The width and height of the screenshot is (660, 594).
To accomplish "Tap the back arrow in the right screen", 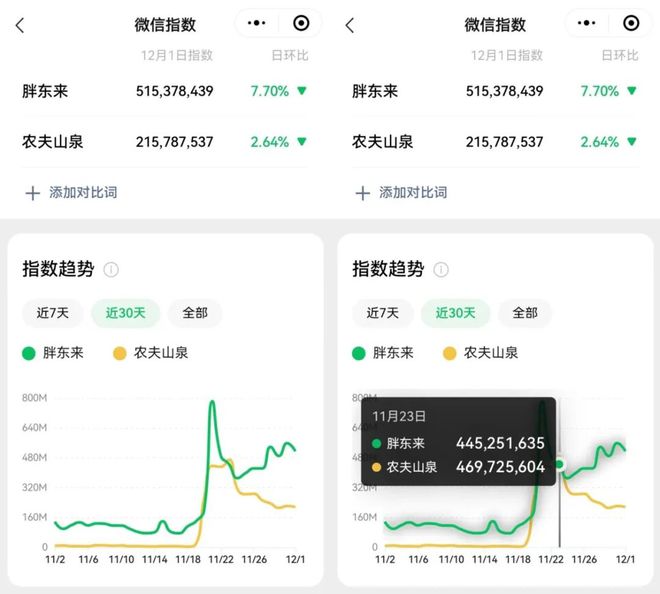I will 349,25.
